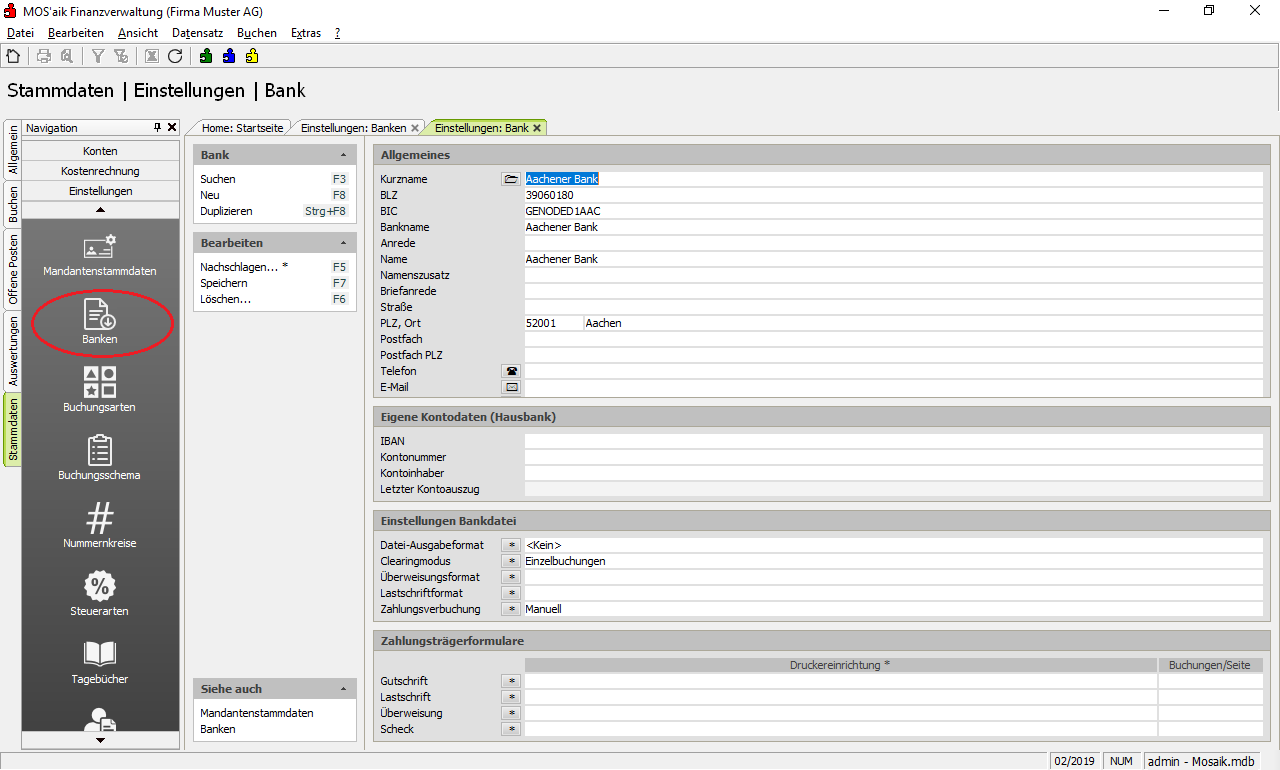Image resolution: width=1280 pixels, height=770 pixels.
Task: Click the Mandantenstammdaten link under Siehe auch
Action: pyautogui.click(x=257, y=713)
